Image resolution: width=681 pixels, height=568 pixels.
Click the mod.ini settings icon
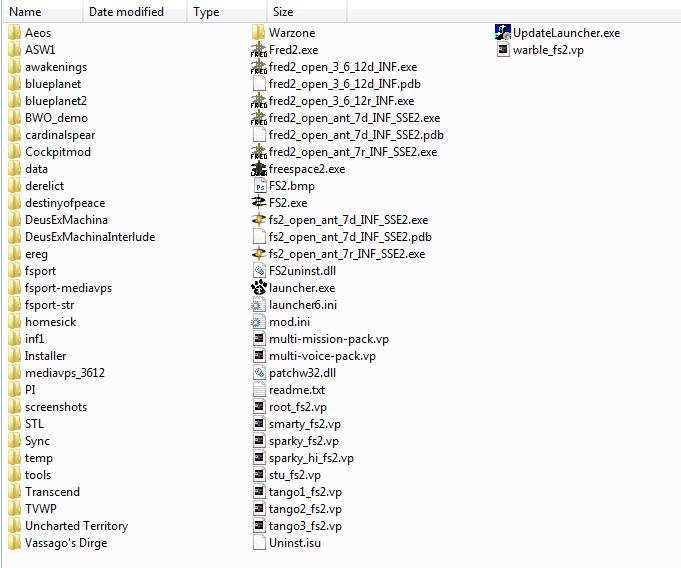[x=257, y=322]
